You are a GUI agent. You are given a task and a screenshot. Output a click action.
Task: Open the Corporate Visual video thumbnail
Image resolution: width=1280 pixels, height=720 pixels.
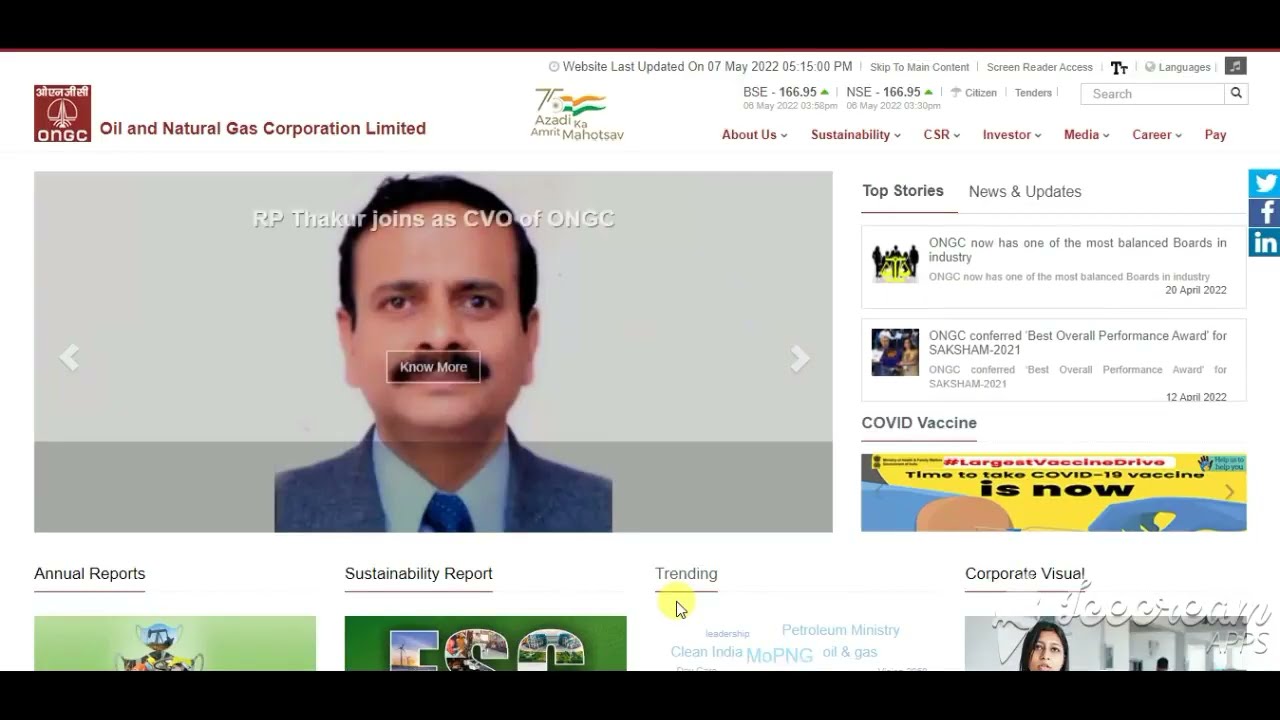[x=1105, y=643]
